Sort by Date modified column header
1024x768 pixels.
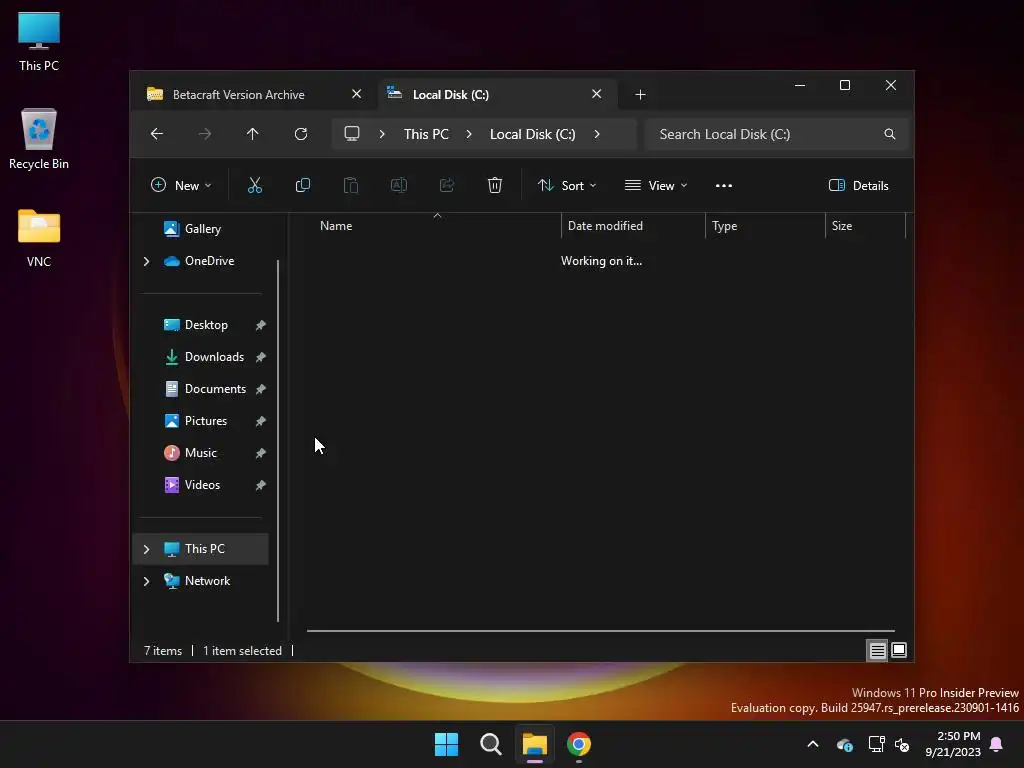(x=633, y=226)
